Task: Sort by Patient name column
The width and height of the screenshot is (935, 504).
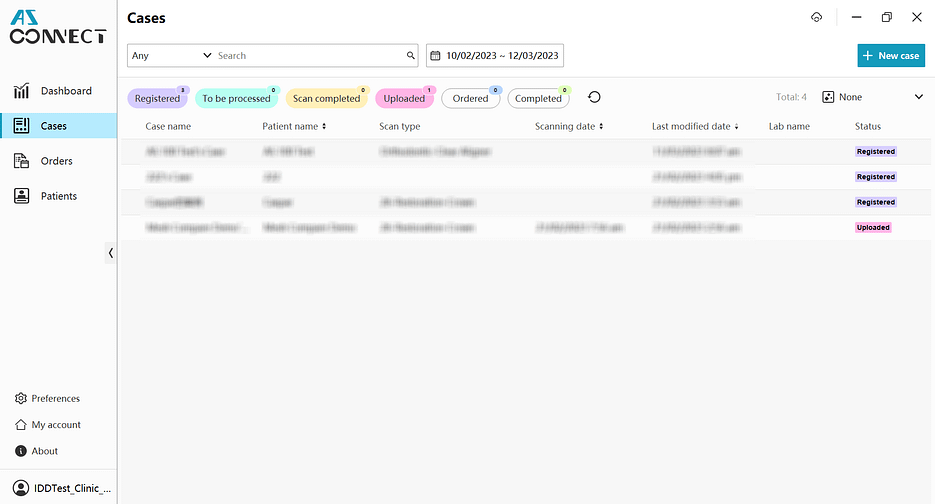Action: coord(294,127)
